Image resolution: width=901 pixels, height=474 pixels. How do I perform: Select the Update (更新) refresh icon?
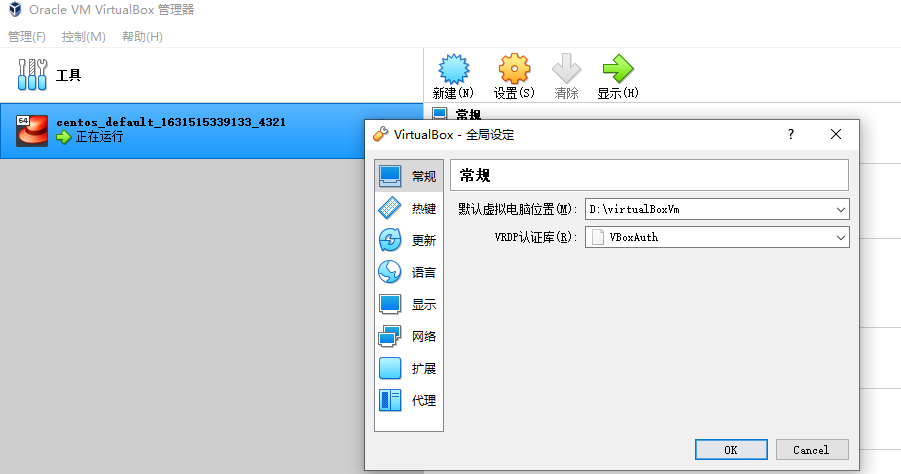click(x=390, y=240)
